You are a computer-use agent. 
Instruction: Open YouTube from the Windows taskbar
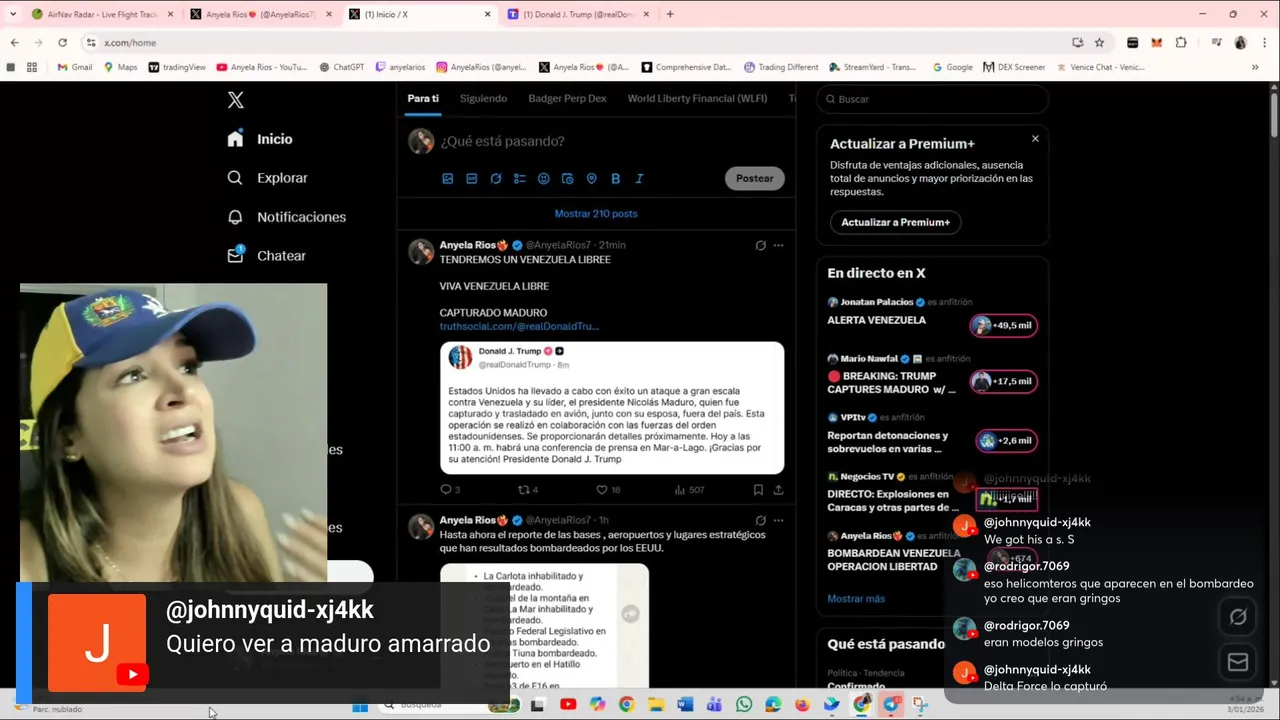tap(568, 705)
